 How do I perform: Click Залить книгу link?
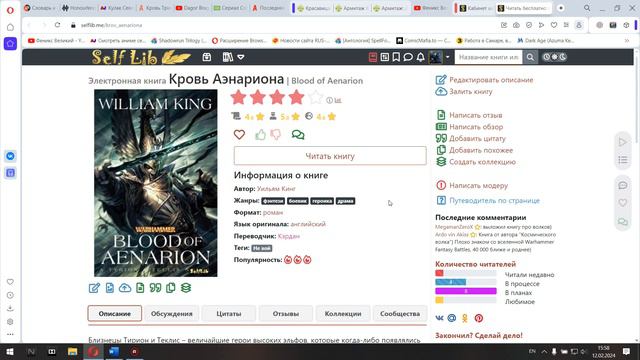[471, 91]
